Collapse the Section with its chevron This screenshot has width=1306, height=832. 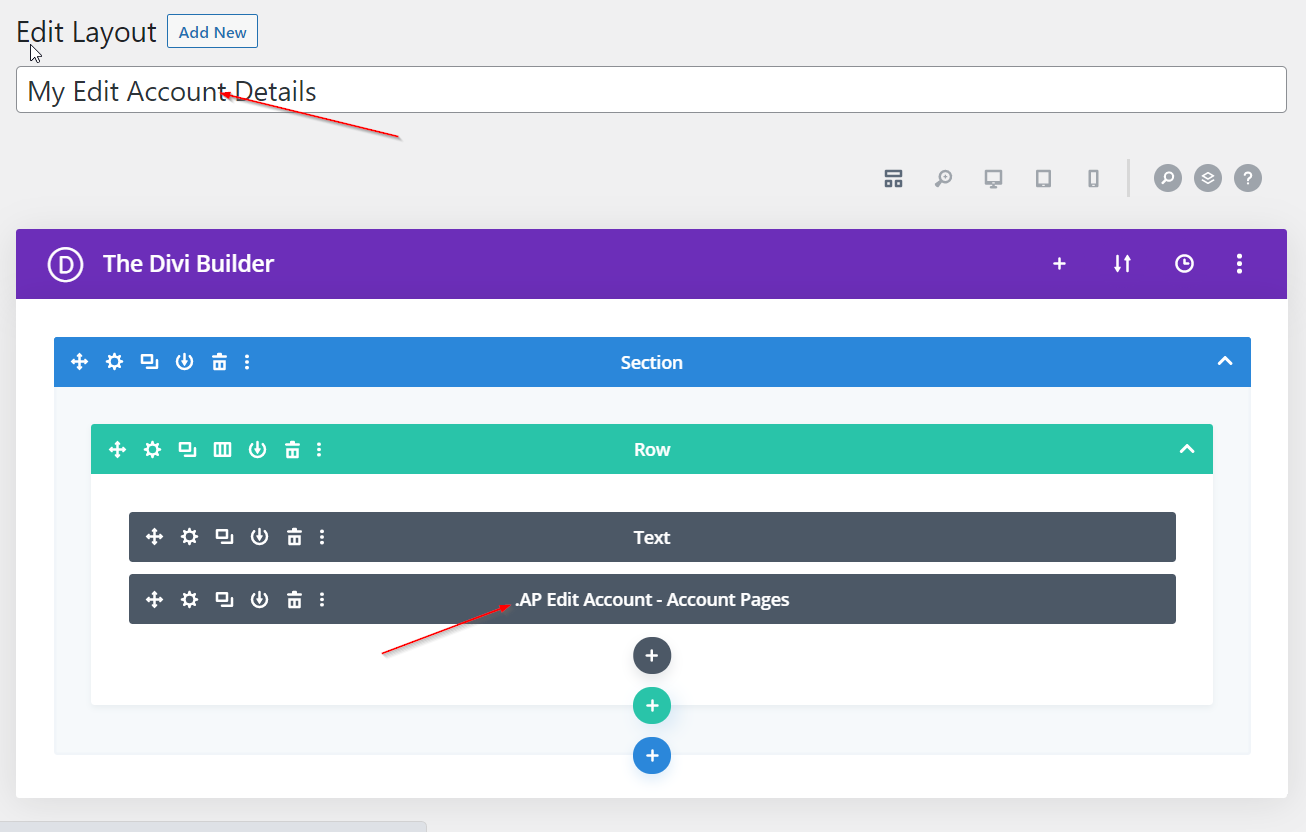point(1224,362)
